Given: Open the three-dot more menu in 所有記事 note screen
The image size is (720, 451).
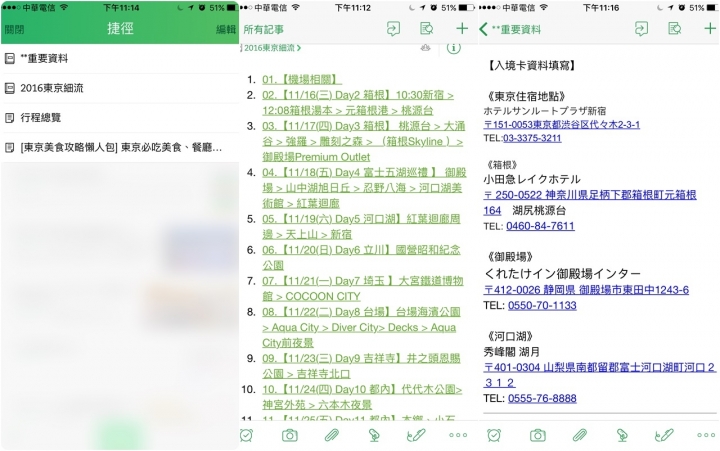Looking at the screenshot, I should 458,435.
